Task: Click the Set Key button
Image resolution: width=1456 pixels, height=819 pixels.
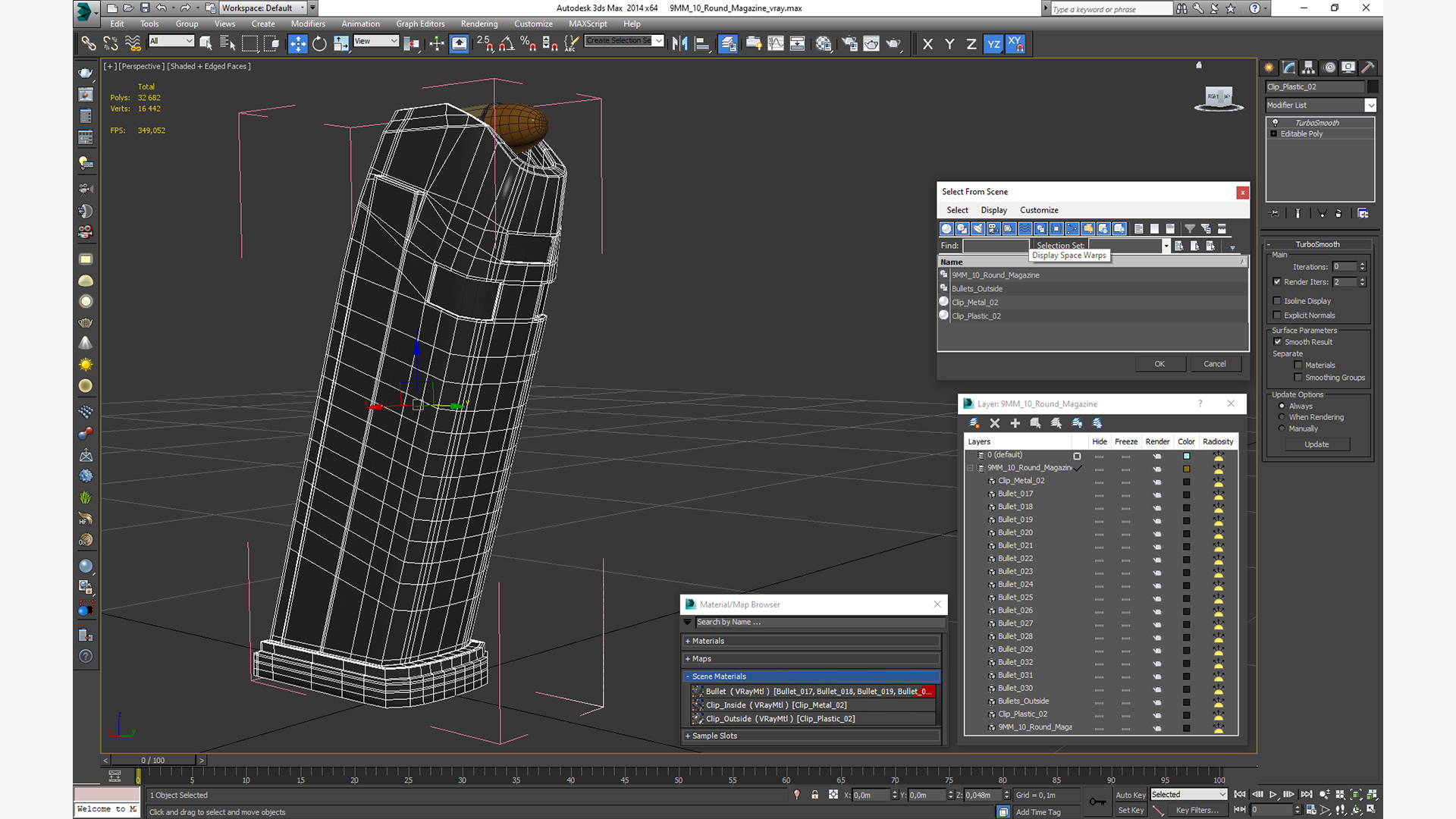Action: pos(1130,811)
